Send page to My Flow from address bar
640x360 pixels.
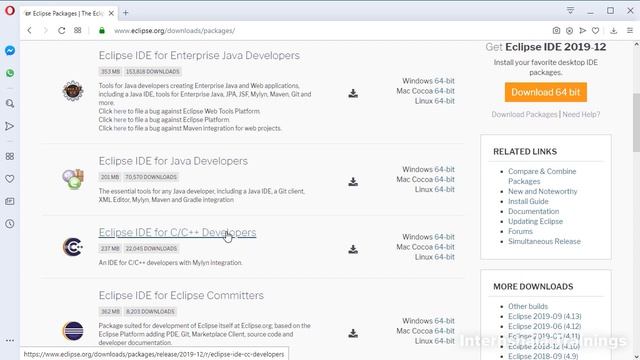tap(582, 31)
